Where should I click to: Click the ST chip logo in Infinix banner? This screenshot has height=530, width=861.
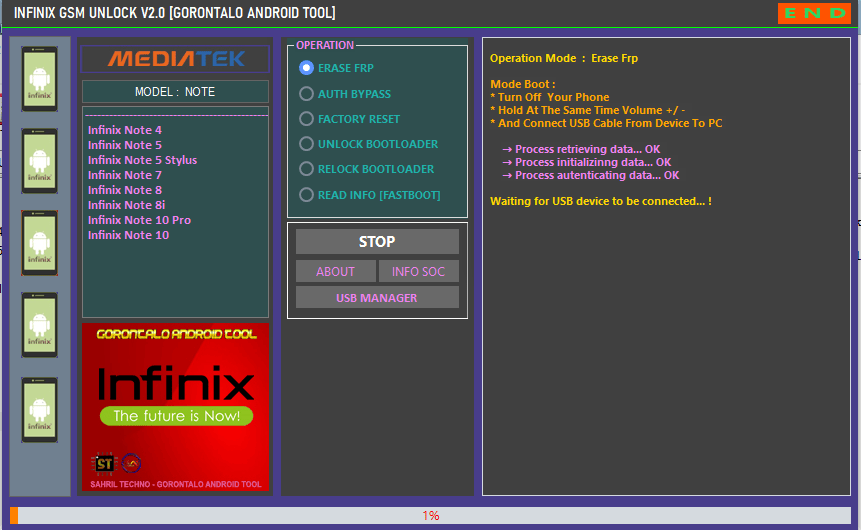pos(104,464)
